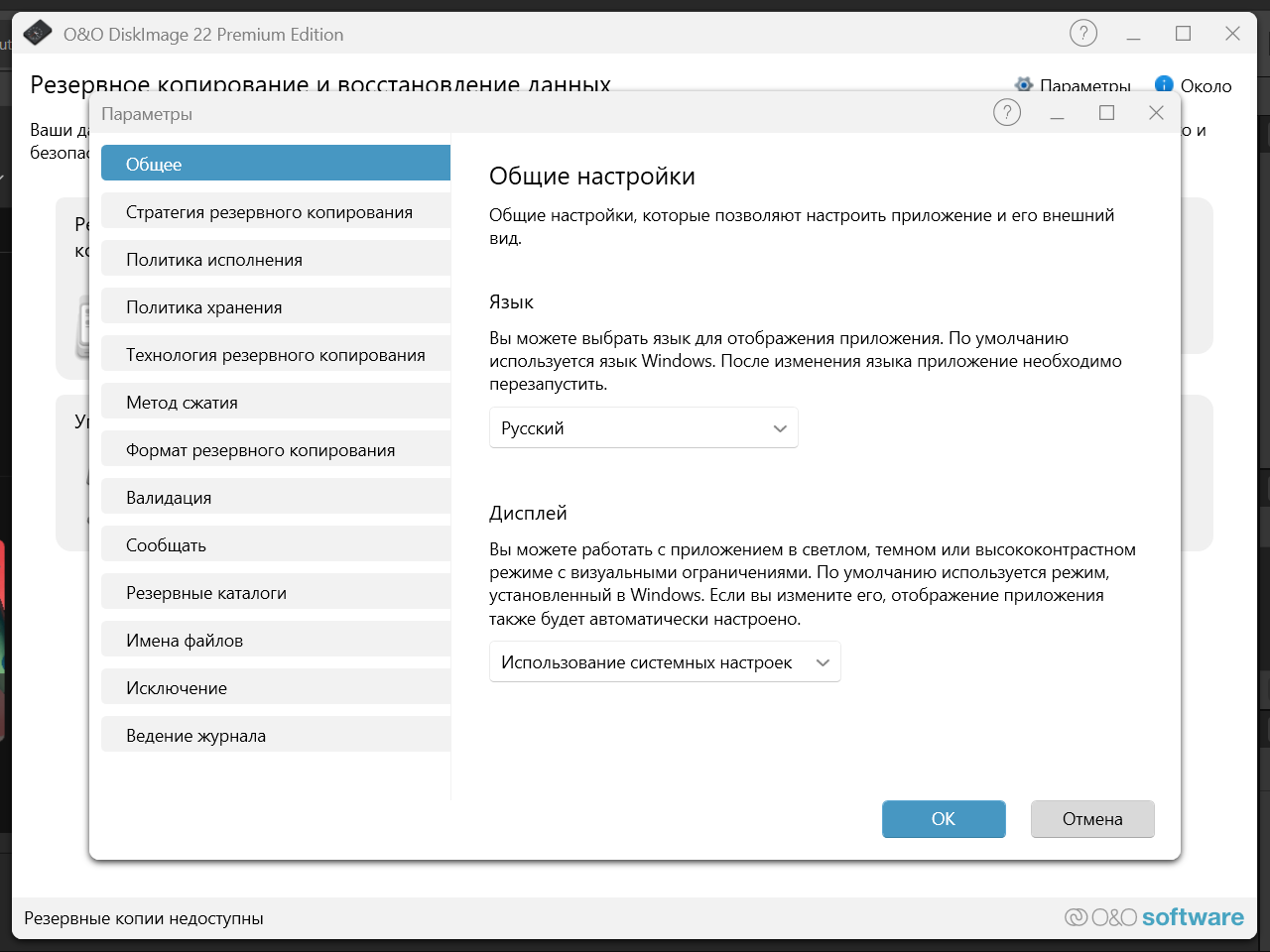This screenshot has width=1270, height=952.
Task: Open the Русский language dropdown
Action: click(644, 428)
